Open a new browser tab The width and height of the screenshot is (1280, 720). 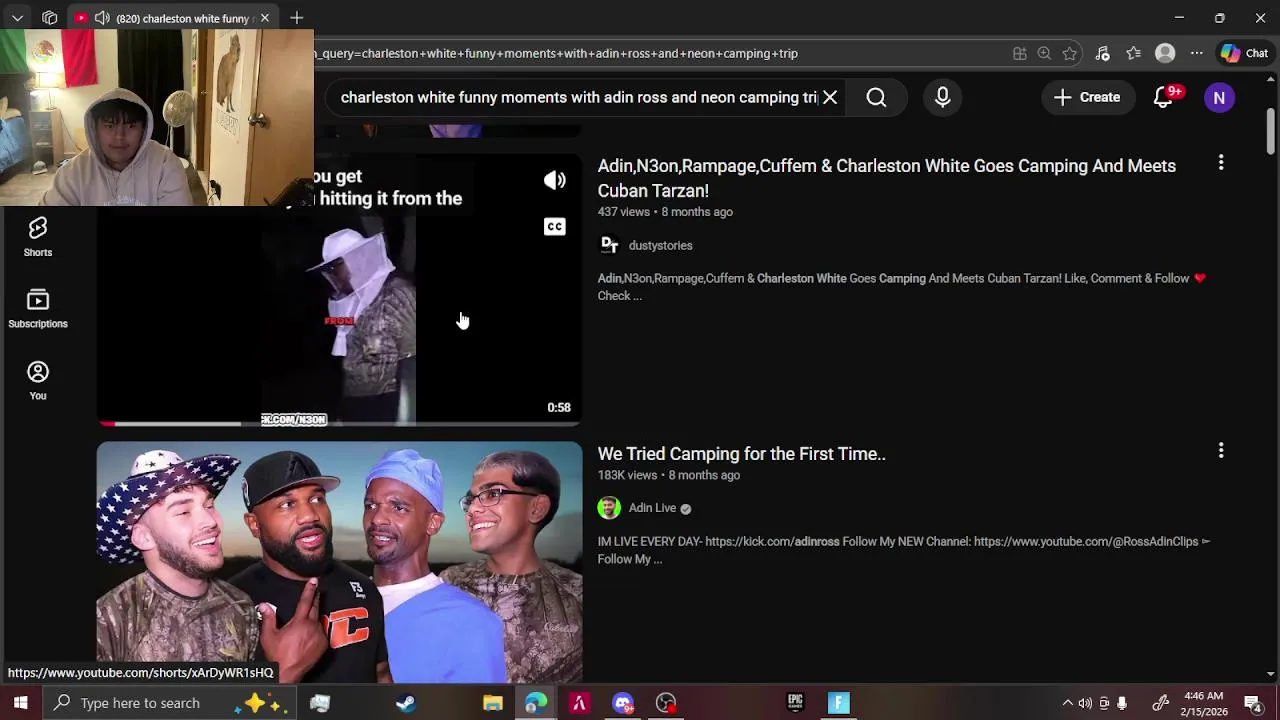point(297,18)
